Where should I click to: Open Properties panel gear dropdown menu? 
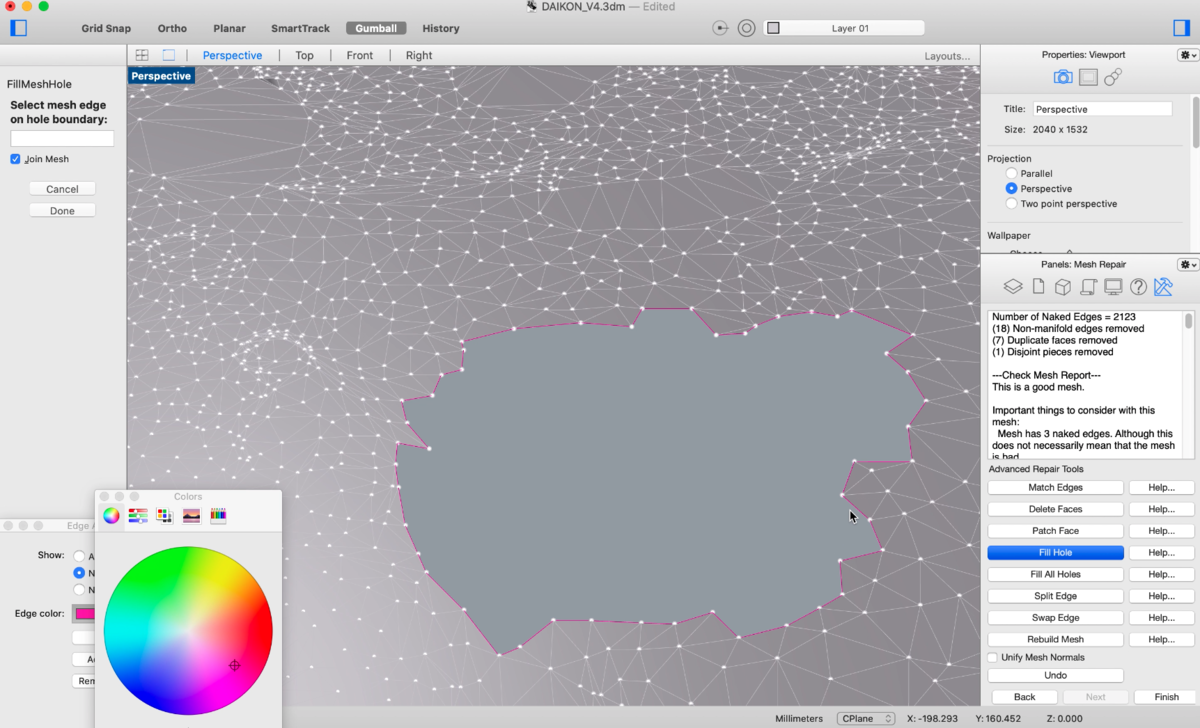(1188, 55)
